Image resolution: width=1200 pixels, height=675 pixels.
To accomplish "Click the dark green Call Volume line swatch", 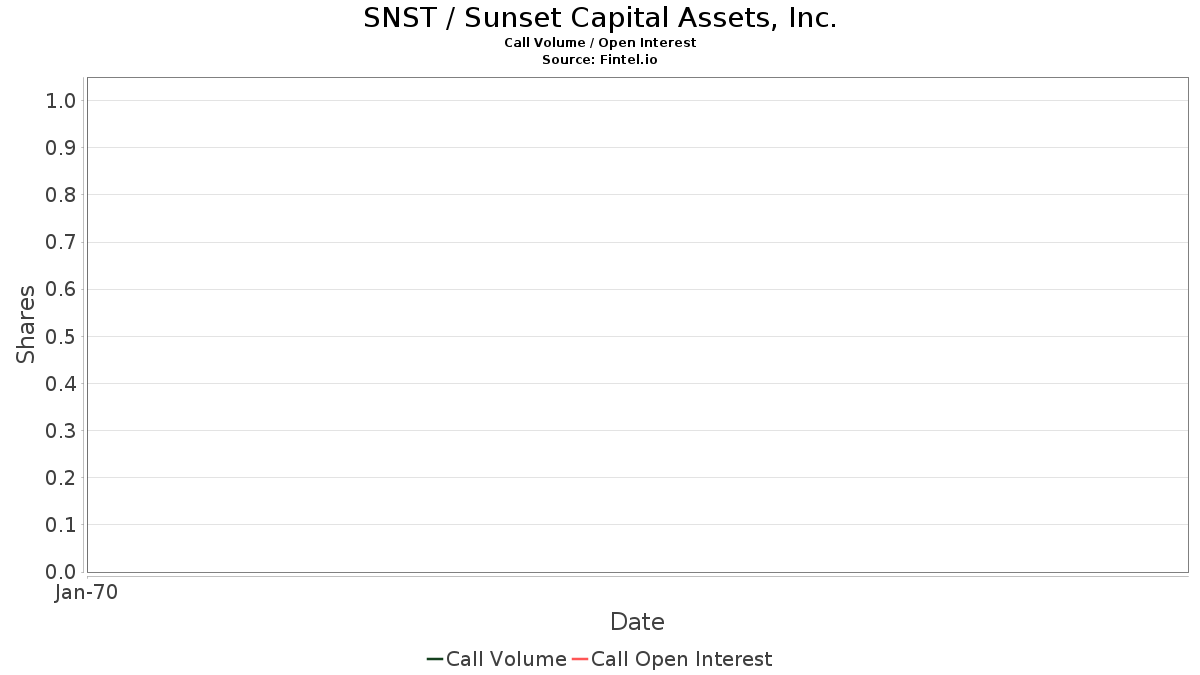I will tap(434, 659).
